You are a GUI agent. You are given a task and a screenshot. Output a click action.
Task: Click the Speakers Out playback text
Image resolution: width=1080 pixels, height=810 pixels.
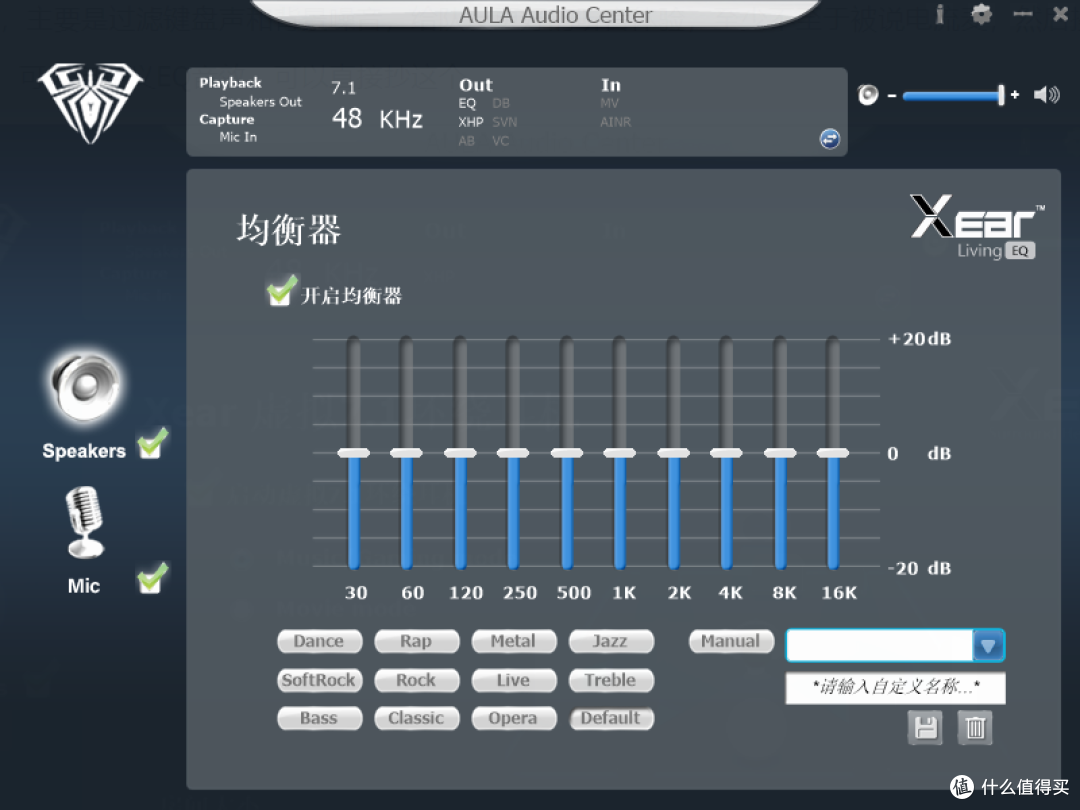coord(260,102)
